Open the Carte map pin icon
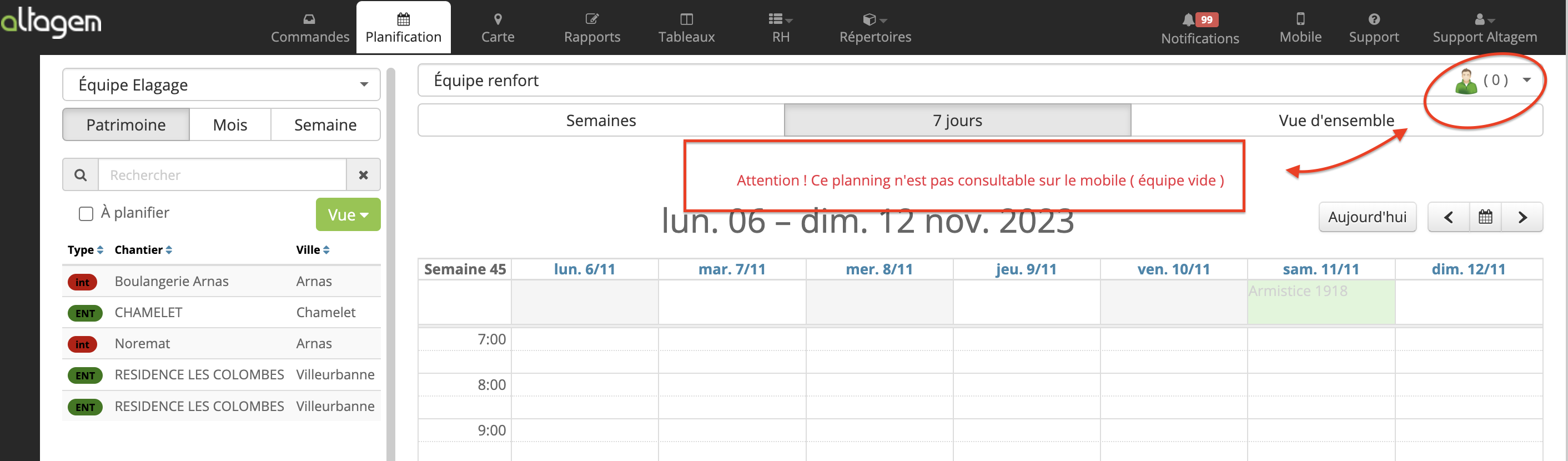The width and height of the screenshot is (1568, 461). pos(497,19)
